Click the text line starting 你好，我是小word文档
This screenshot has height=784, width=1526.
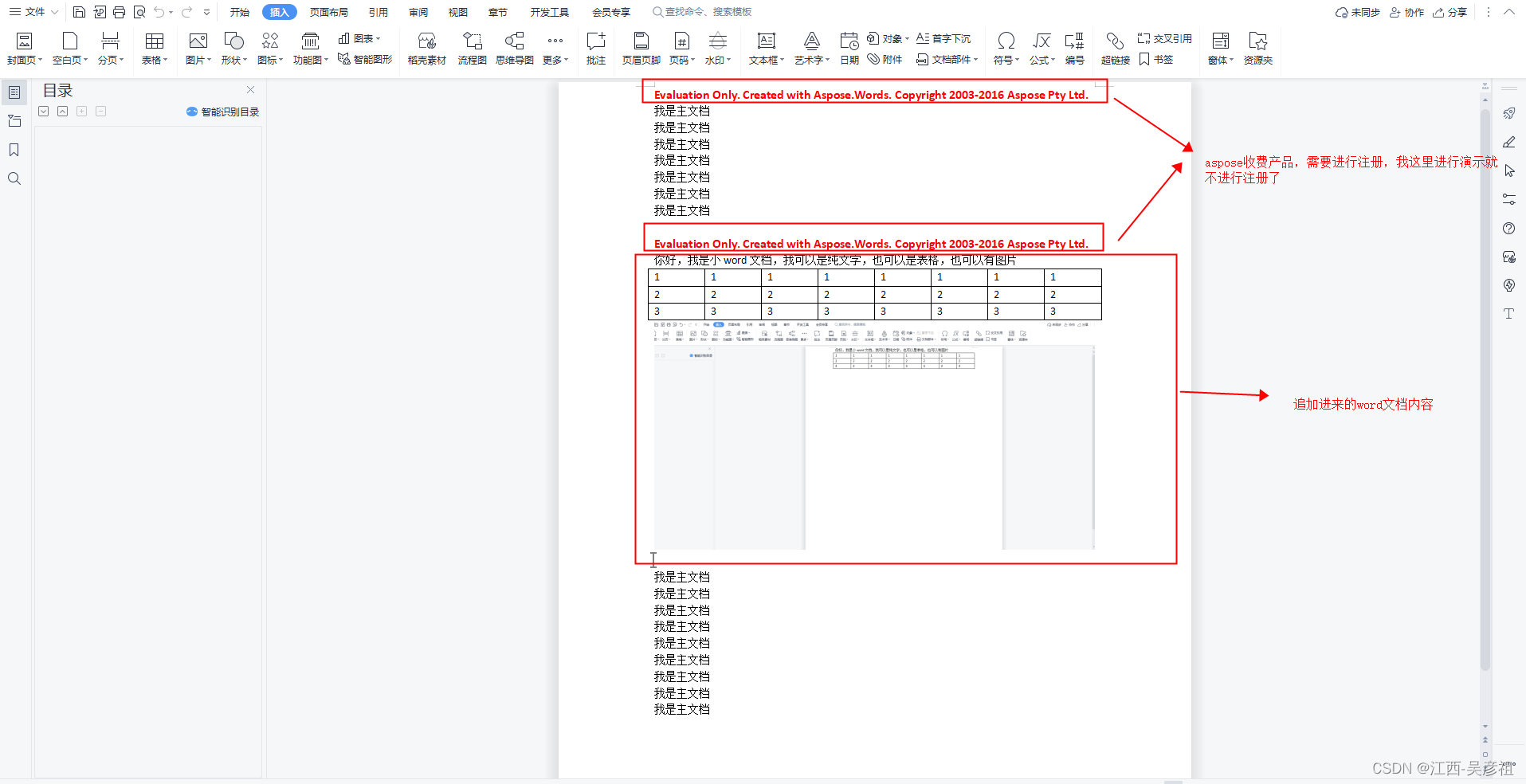coord(835,261)
